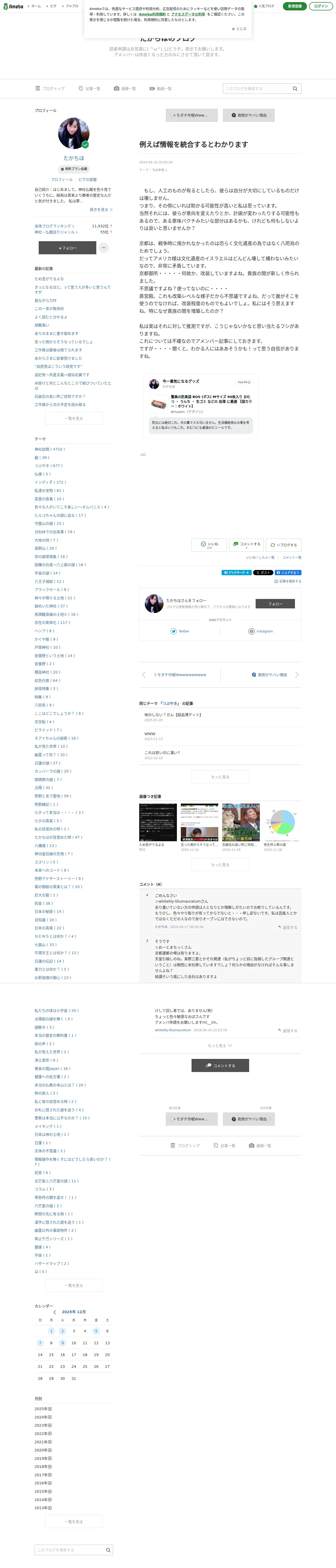Close the cookie notice with とじる
The height and width of the screenshot is (1568, 336).
coord(239,28)
